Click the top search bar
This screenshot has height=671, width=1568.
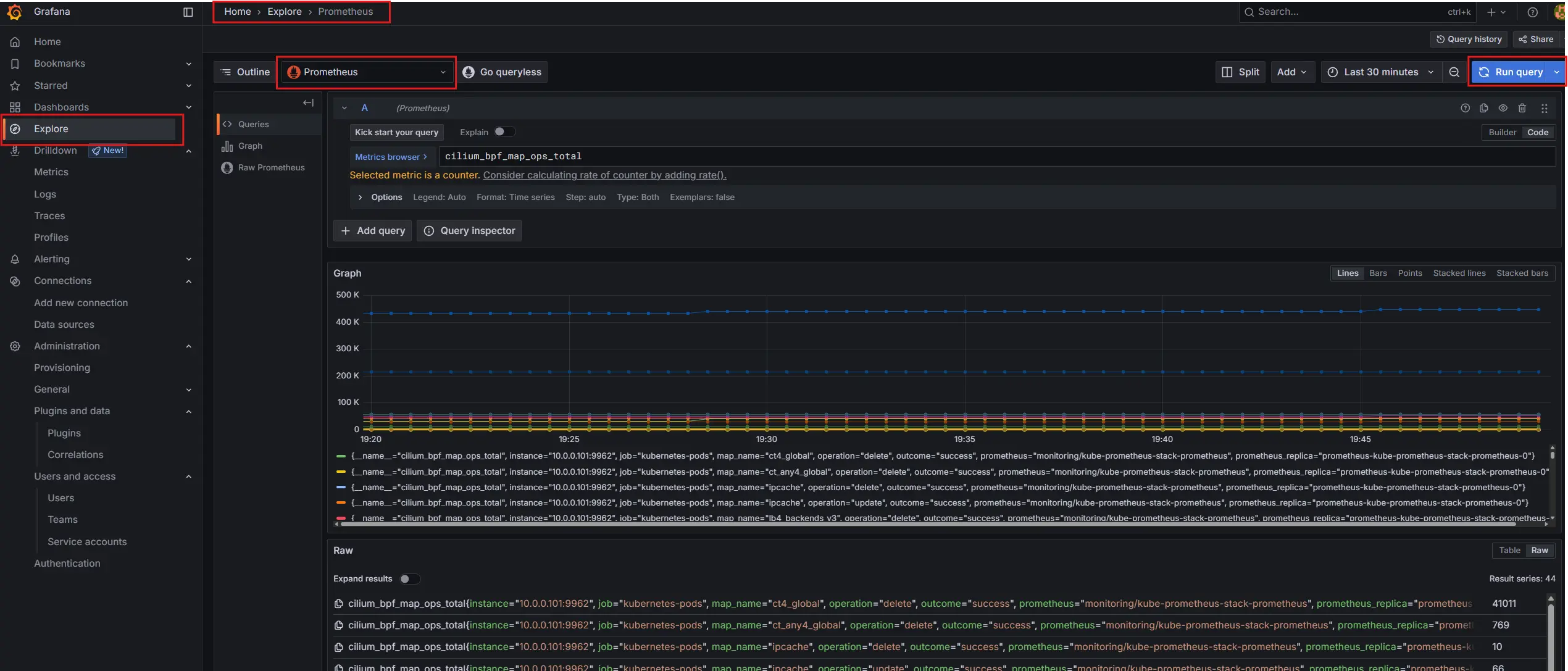click(1357, 12)
